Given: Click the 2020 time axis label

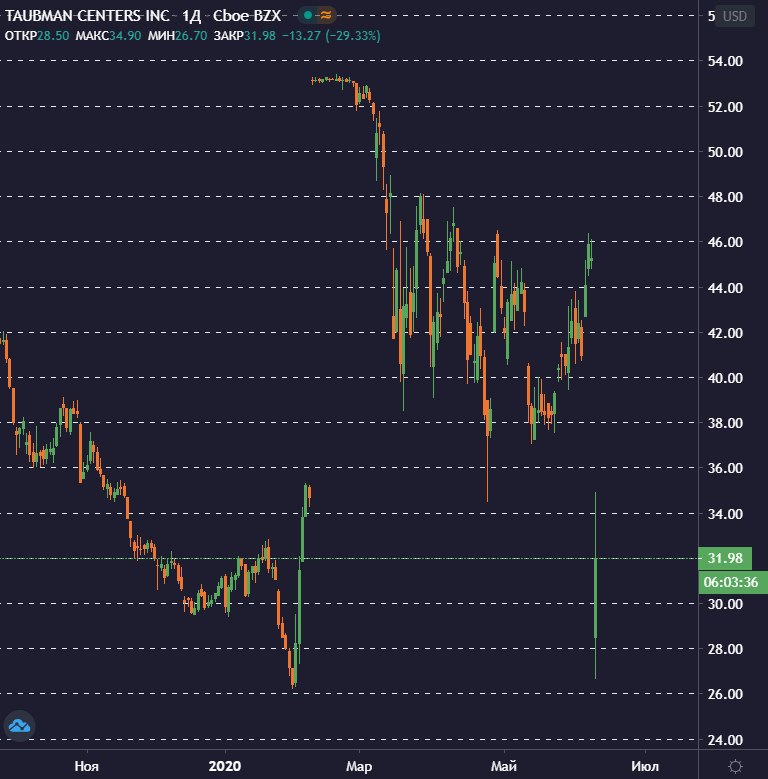Looking at the screenshot, I should (x=225, y=766).
